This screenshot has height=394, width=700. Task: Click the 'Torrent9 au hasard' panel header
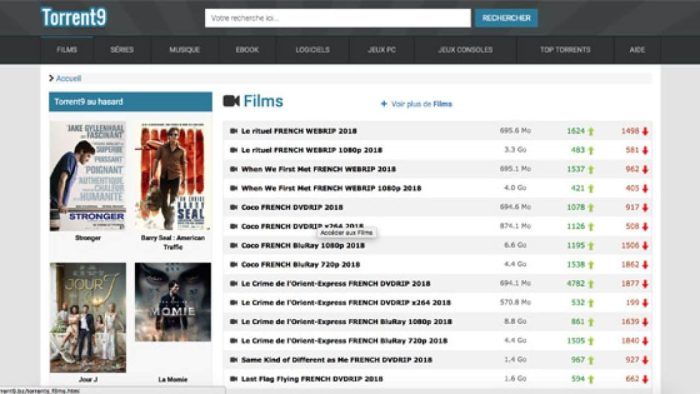point(130,102)
